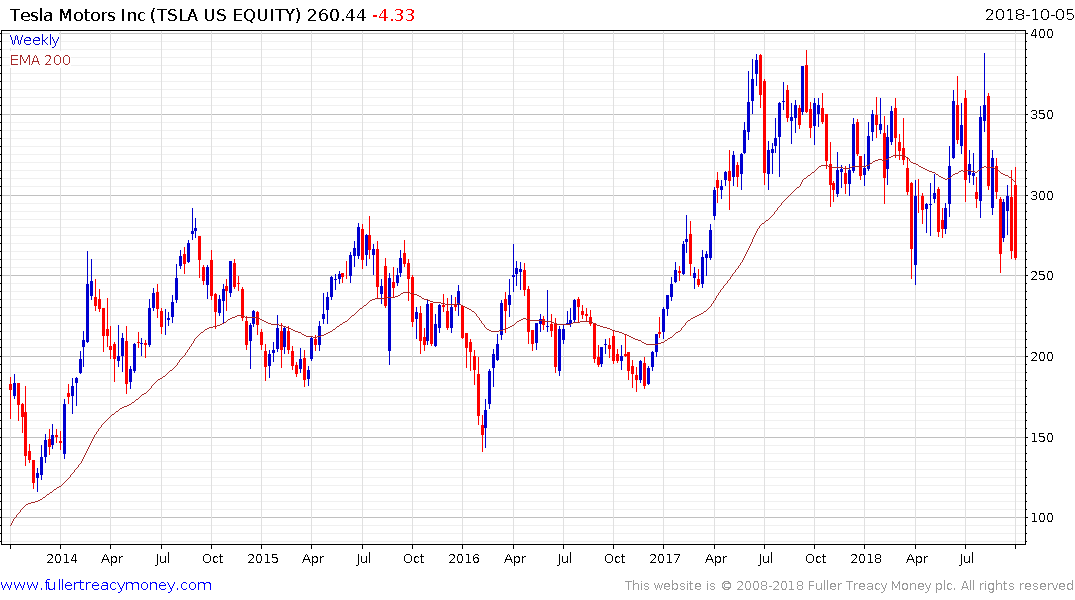The image size is (1075, 600).
Task: Click the price change value -4.33
Action: tap(394, 15)
